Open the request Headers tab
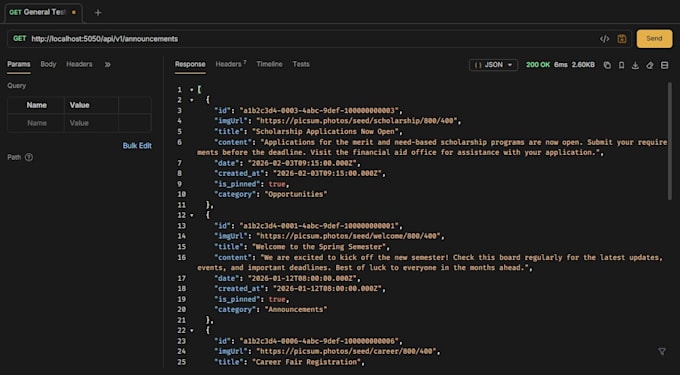680x375 pixels. (x=79, y=64)
